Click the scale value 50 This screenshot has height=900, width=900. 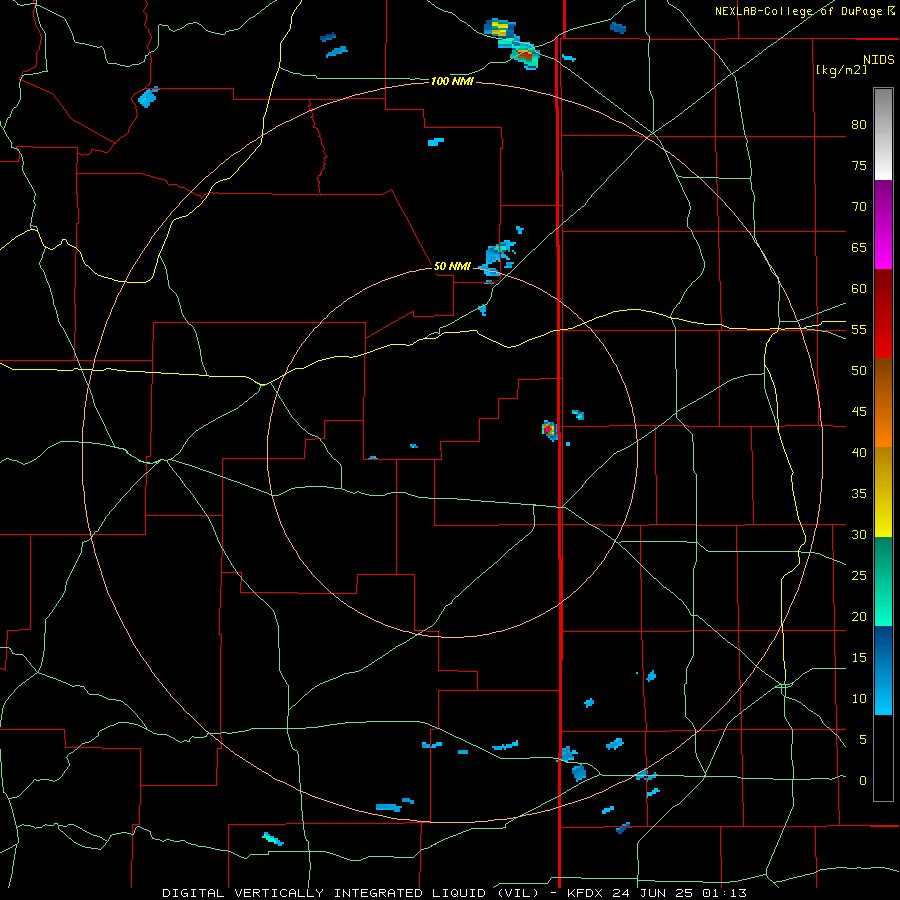pos(859,370)
